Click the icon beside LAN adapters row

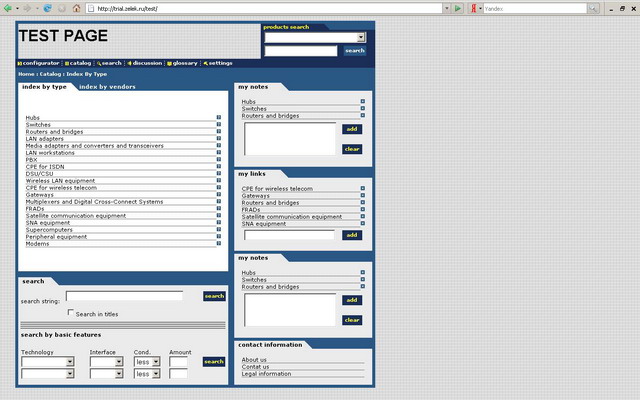pyautogui.click(x=219, y=138)
